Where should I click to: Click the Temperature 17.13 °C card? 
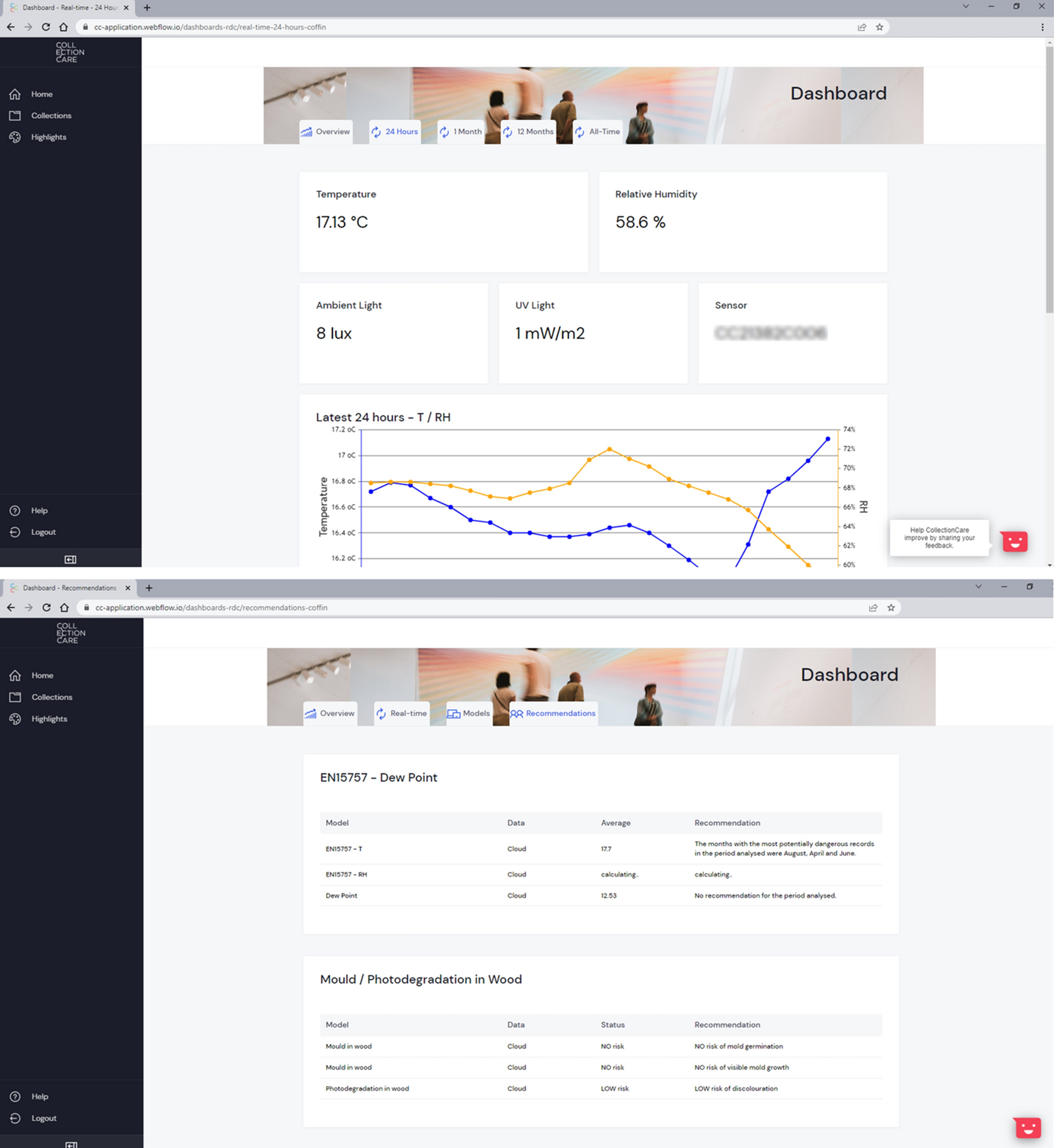pyautogui.click(x=443, y=222)
